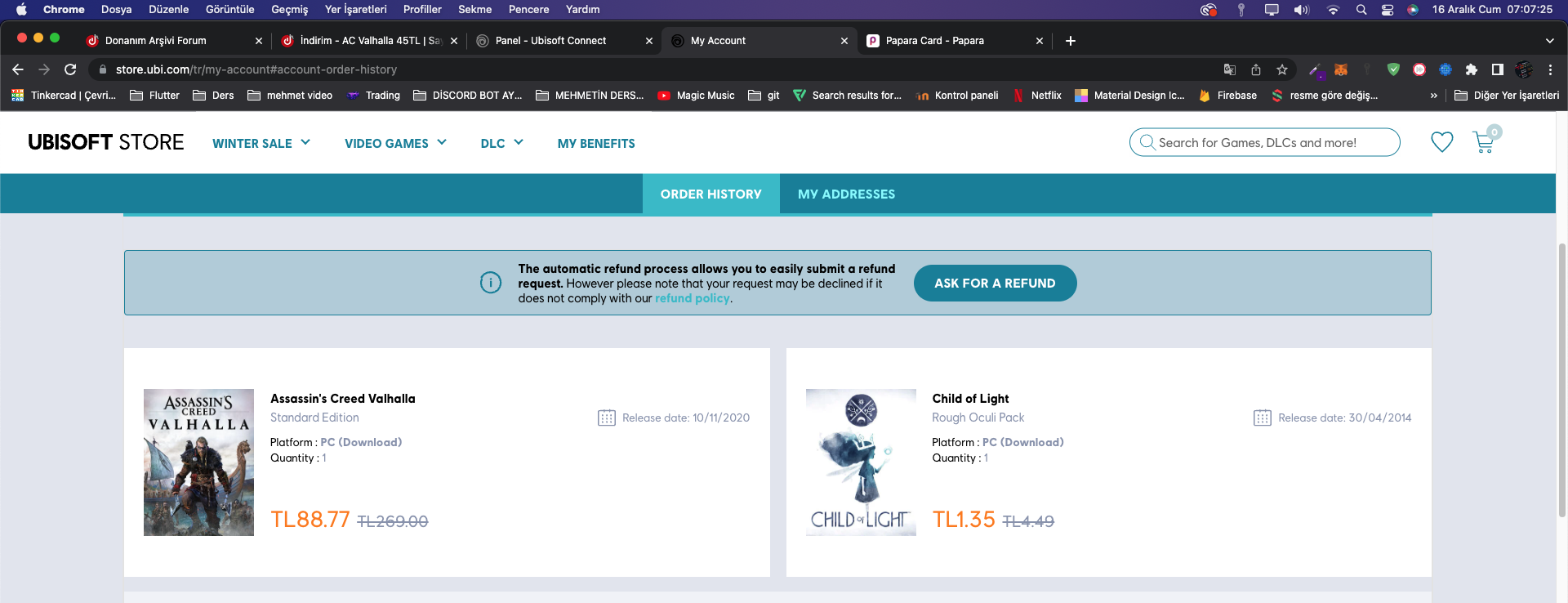Open the refund policy link
Viewport: 1568px width, 603px height.
click(x=693, y=298)
